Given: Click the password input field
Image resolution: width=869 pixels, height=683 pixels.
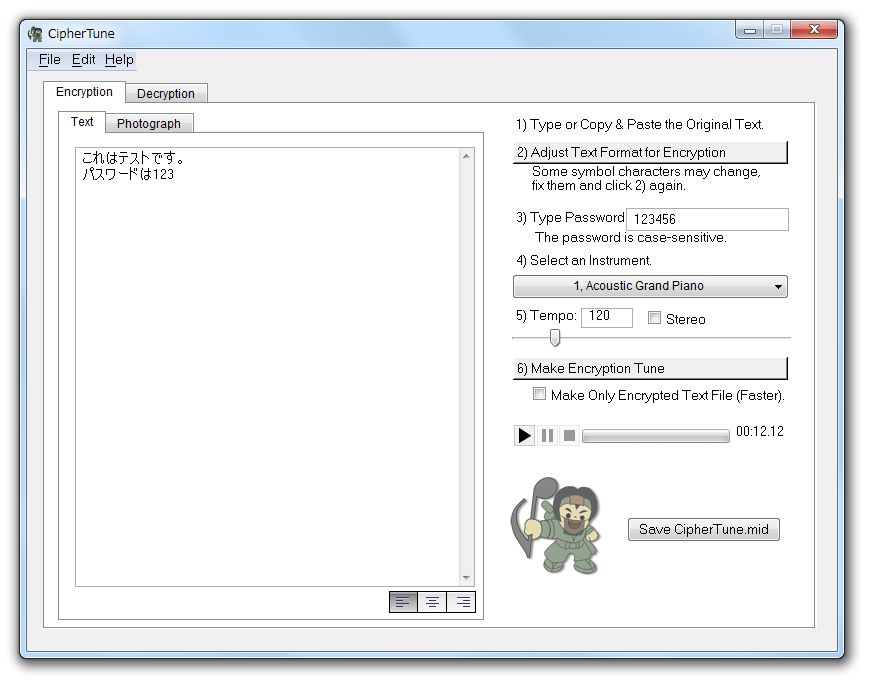Looking at the screenshot, I should pos(707,220).
